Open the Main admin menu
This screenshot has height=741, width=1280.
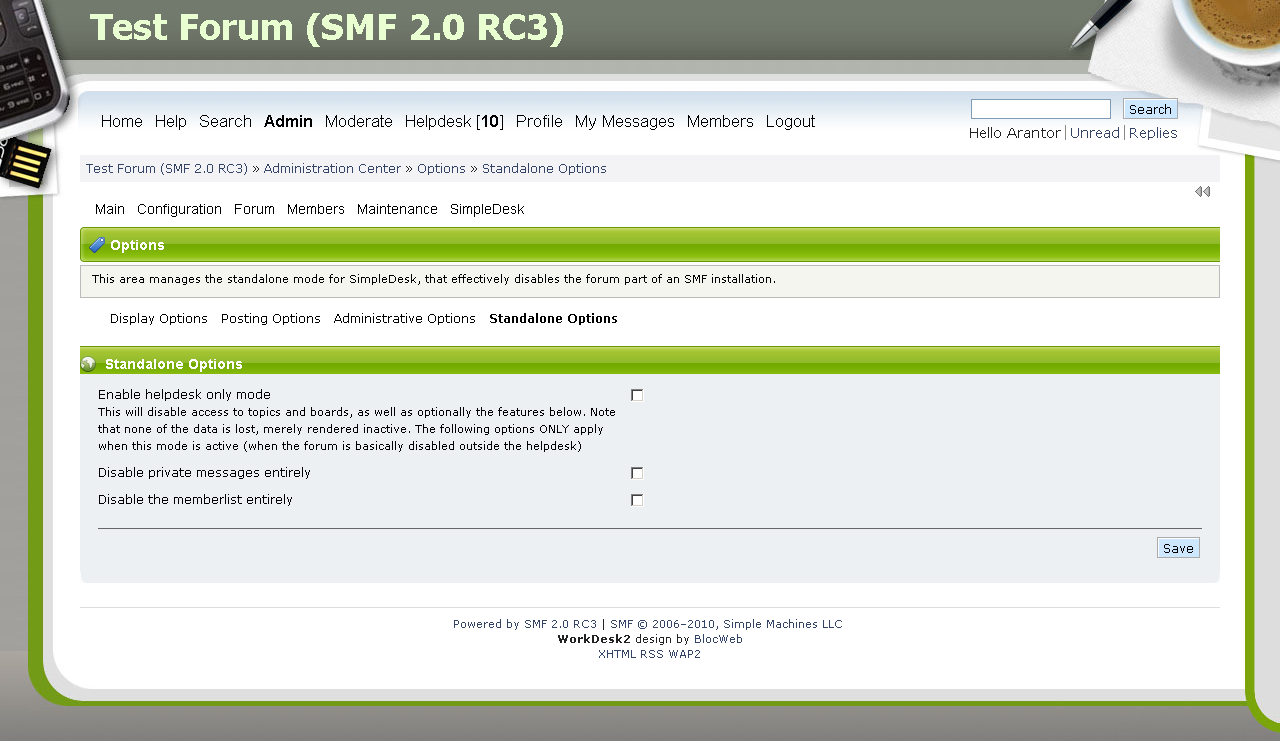110,209
